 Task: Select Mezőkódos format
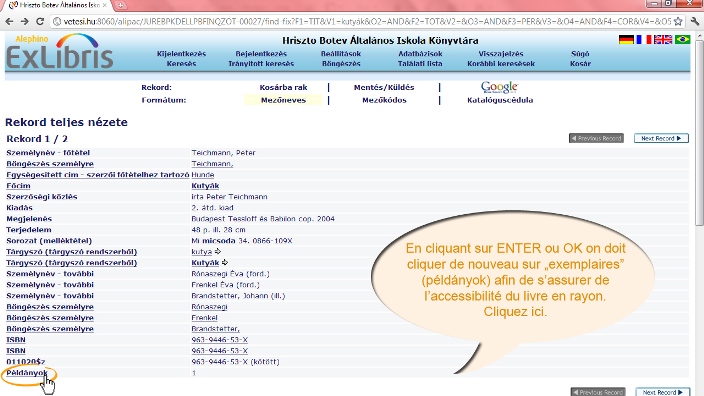click(384, 100)
